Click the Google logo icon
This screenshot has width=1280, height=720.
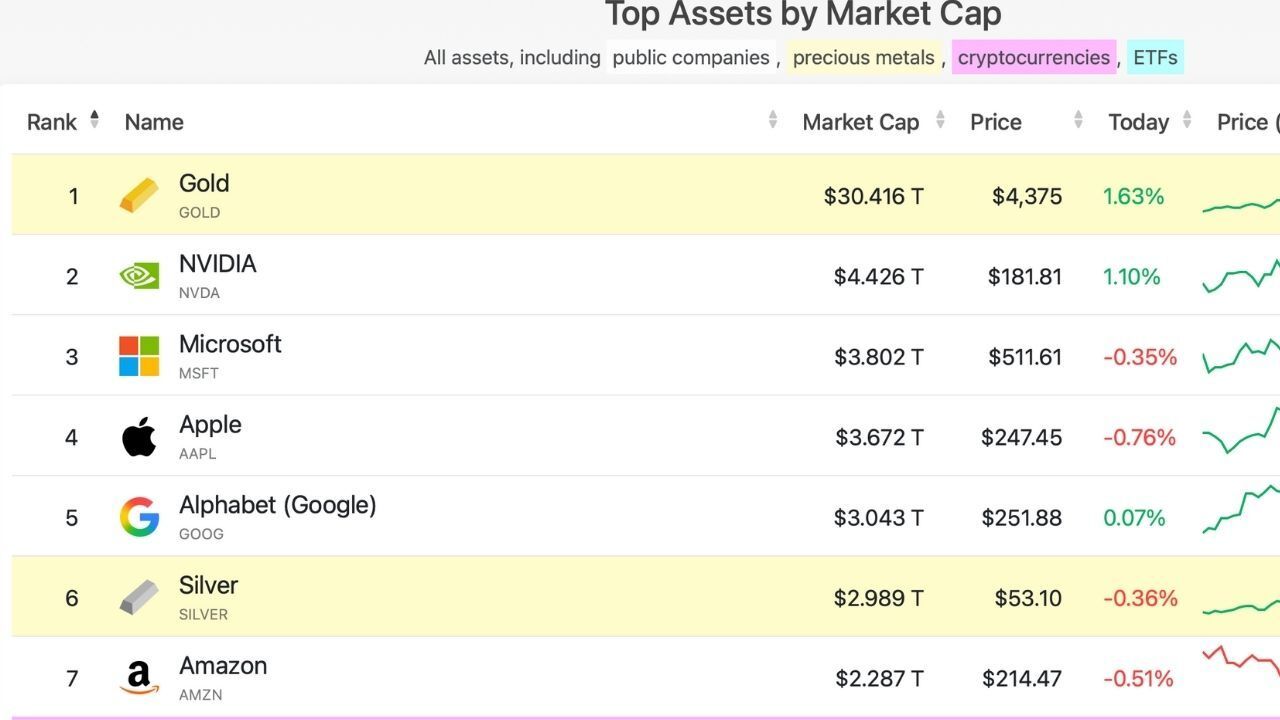click(139, 517)
